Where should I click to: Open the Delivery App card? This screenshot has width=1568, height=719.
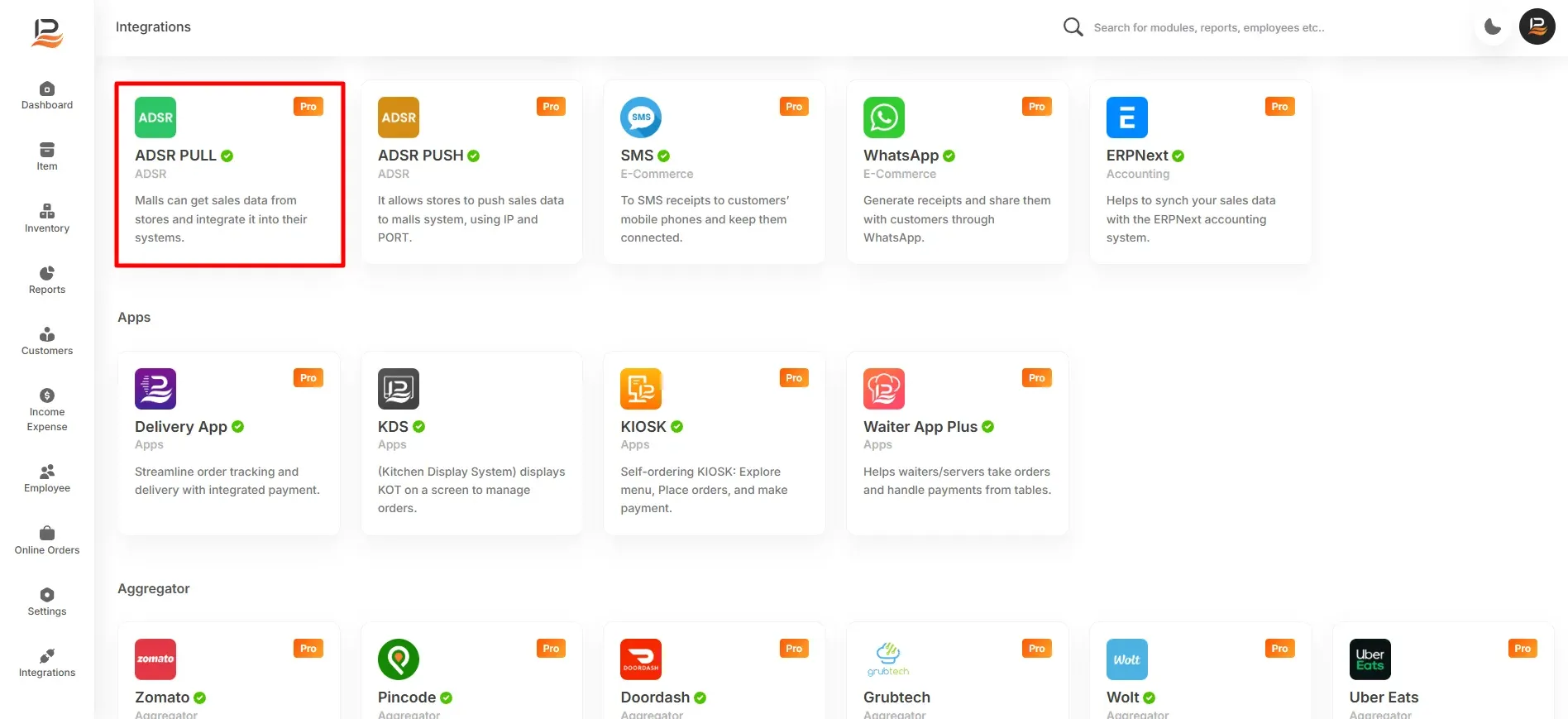[229, 443]
